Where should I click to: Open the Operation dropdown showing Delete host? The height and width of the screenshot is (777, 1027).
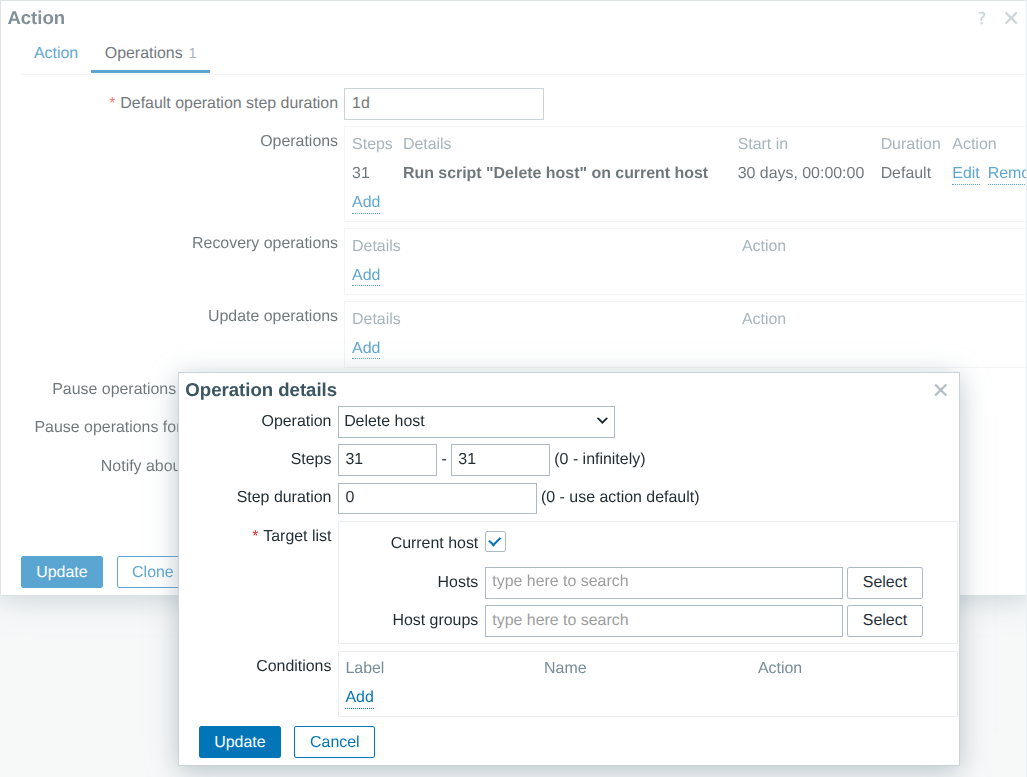point(476,421)
